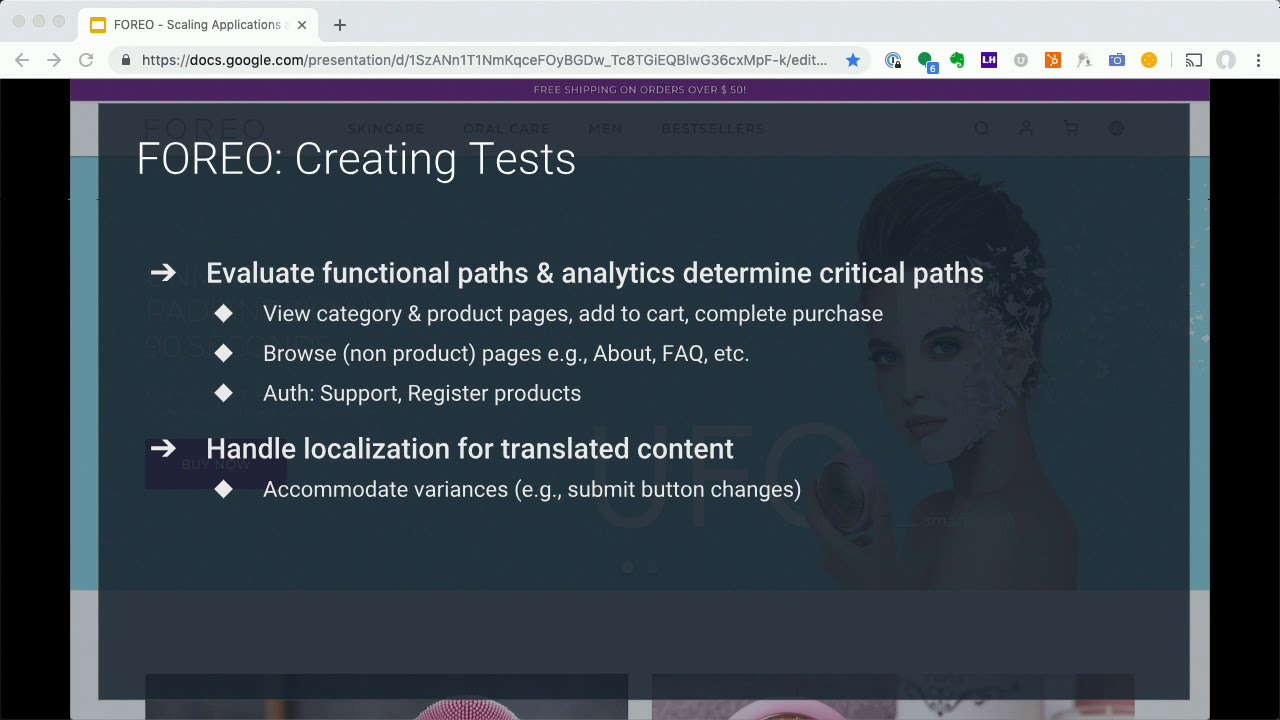
Task: Open the green chat extension with badge 6
Action: point(926,61)
